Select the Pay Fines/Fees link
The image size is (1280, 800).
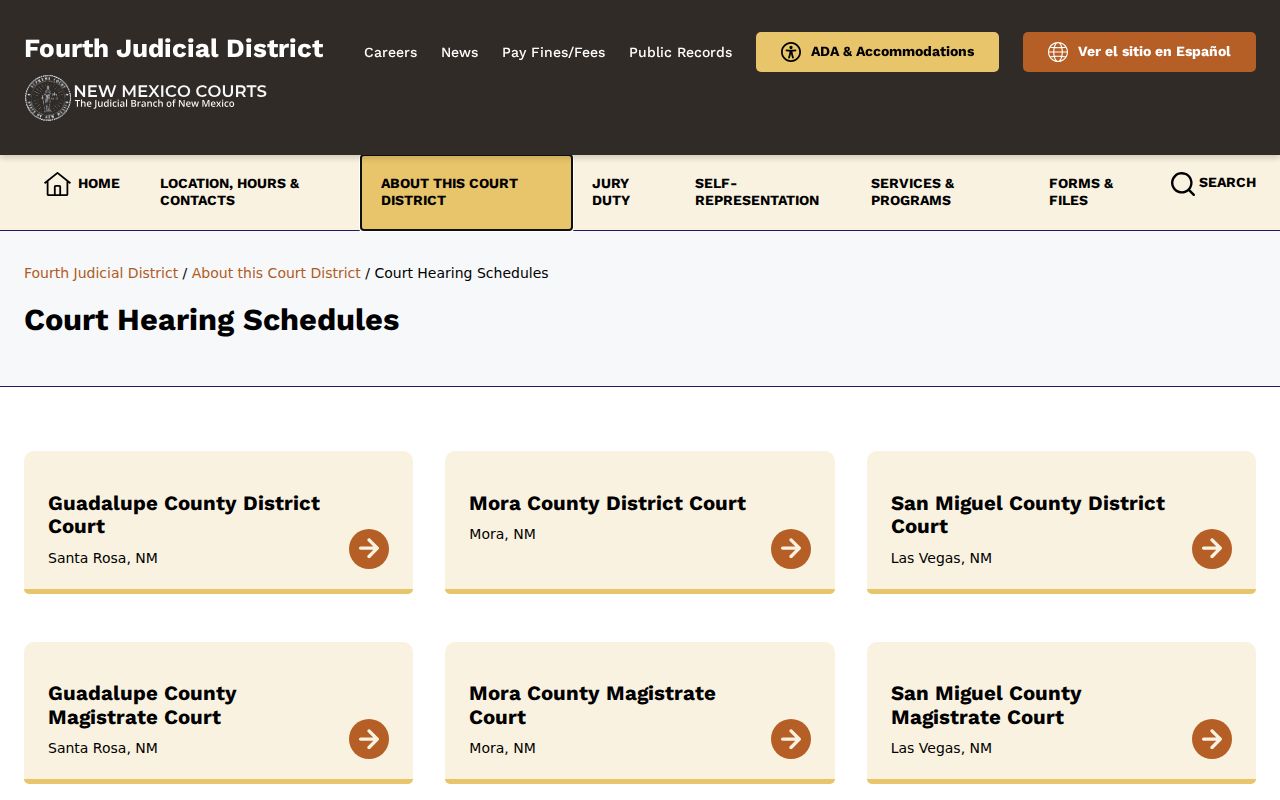tap(554, 52)
